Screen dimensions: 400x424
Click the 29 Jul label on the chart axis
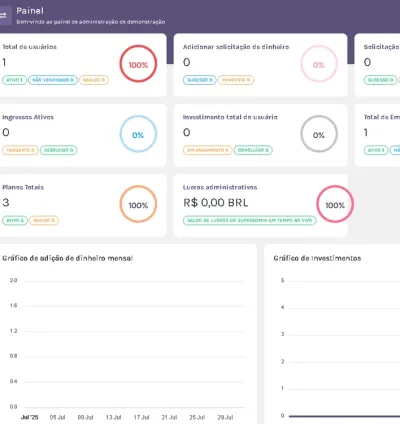coord(225,417)
